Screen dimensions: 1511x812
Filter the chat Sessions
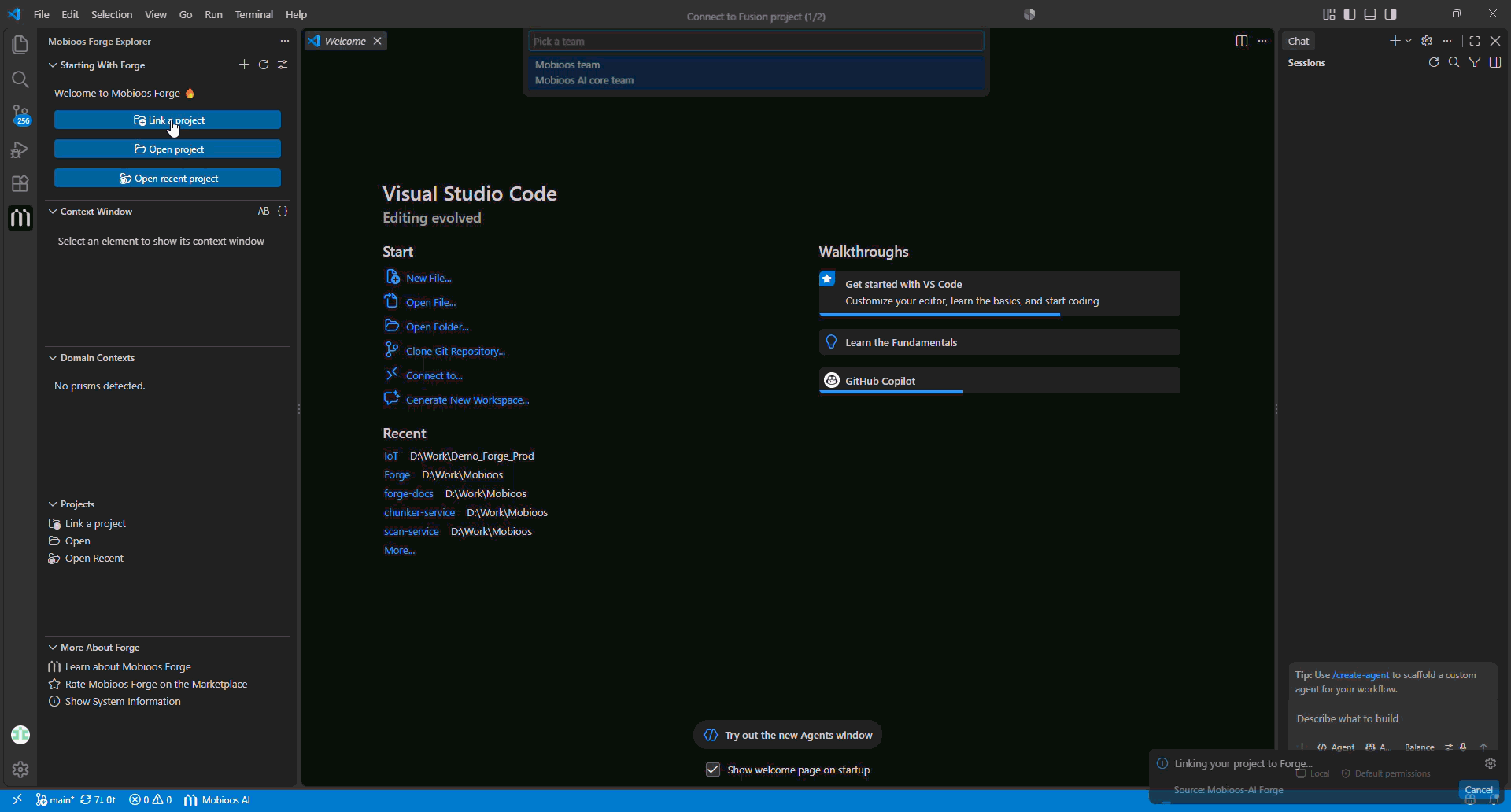point(1475,62)
